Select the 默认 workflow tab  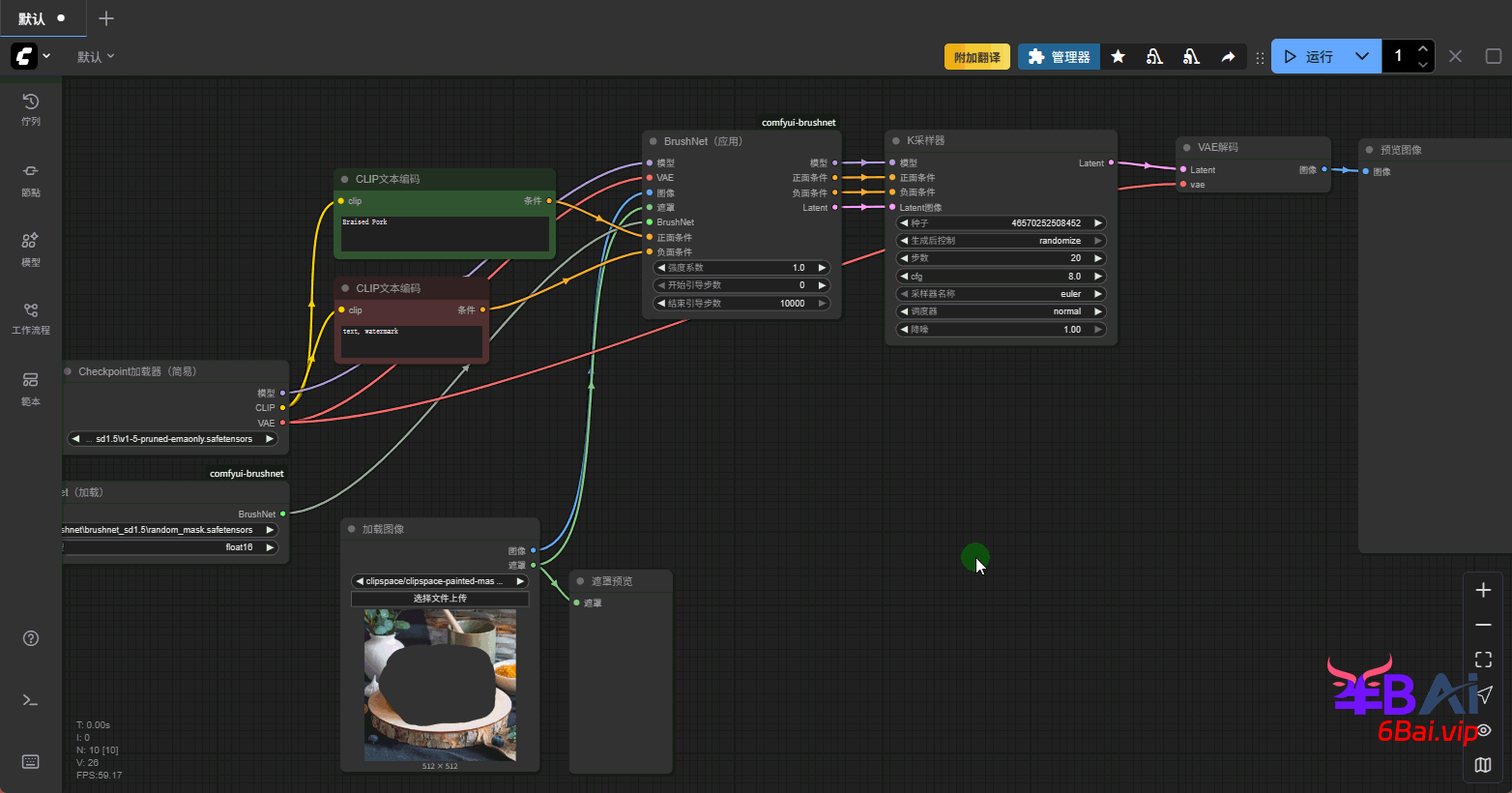pyautogui.click(x=32, y=18)
